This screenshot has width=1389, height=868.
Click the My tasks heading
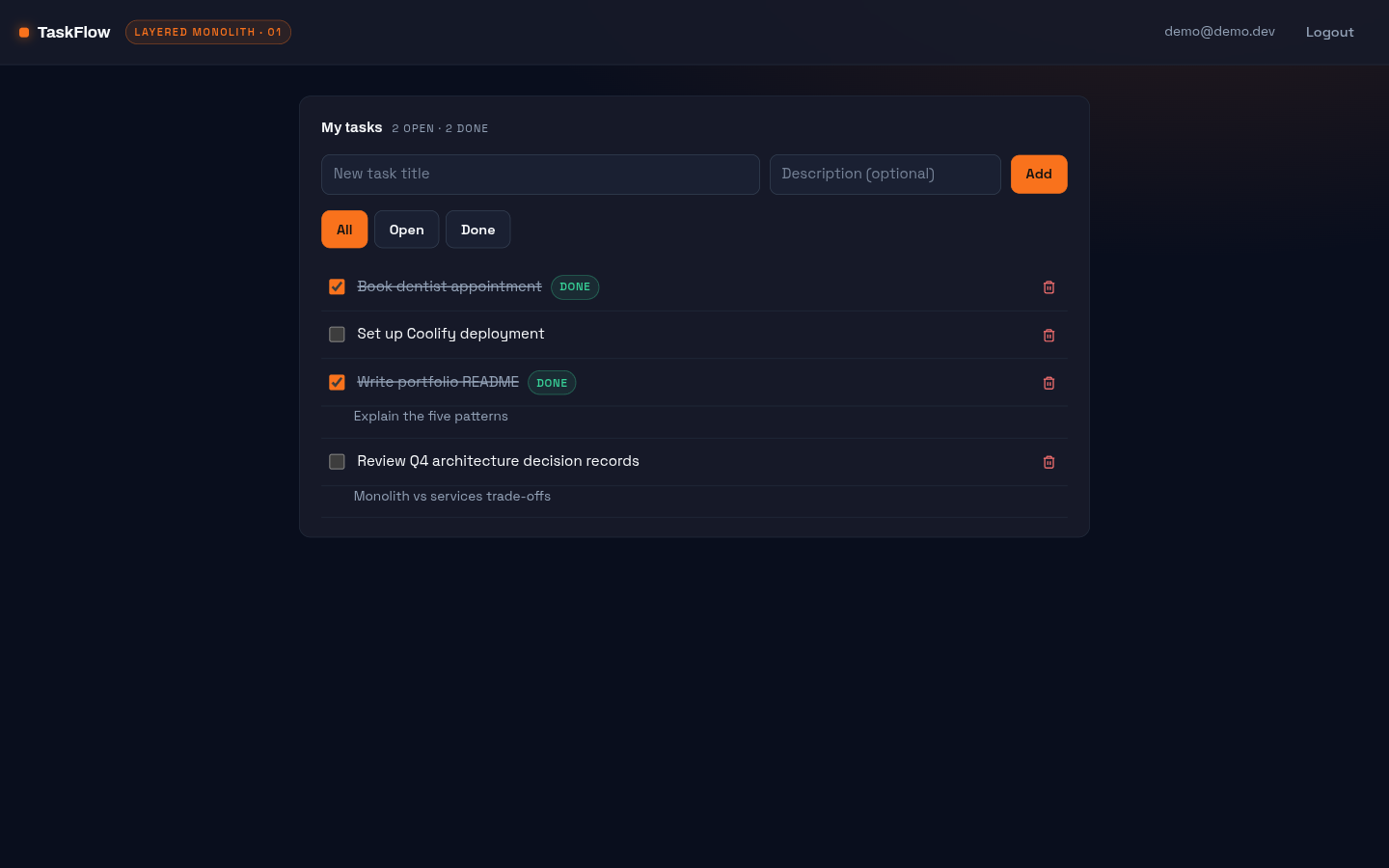coord(351,127)
